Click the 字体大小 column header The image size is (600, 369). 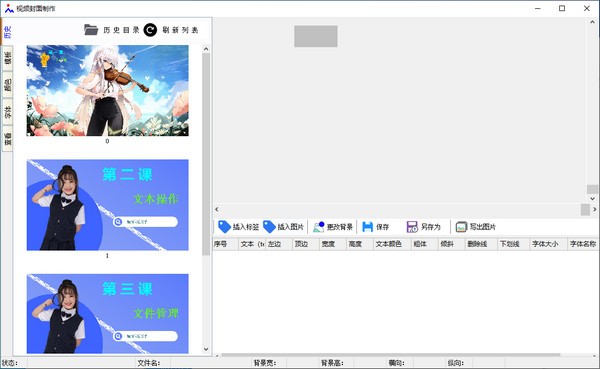[548, 244]
